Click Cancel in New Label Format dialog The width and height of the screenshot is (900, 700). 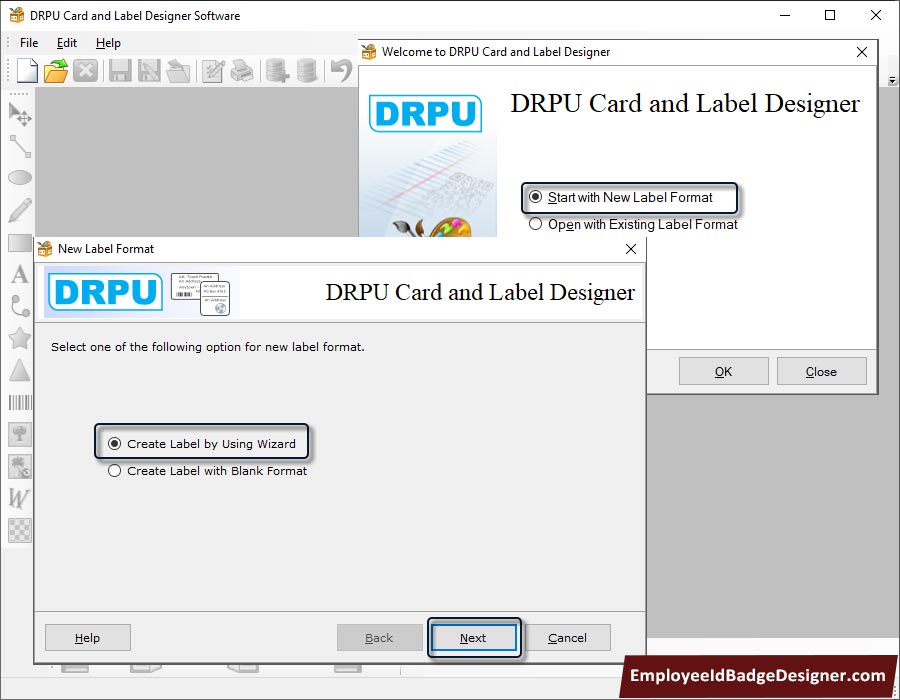568,637
